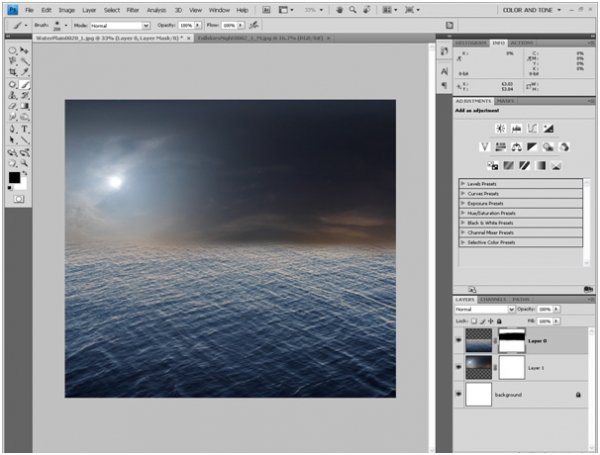Click the background color swatch

pyautogui.click(x=23, y=185)
